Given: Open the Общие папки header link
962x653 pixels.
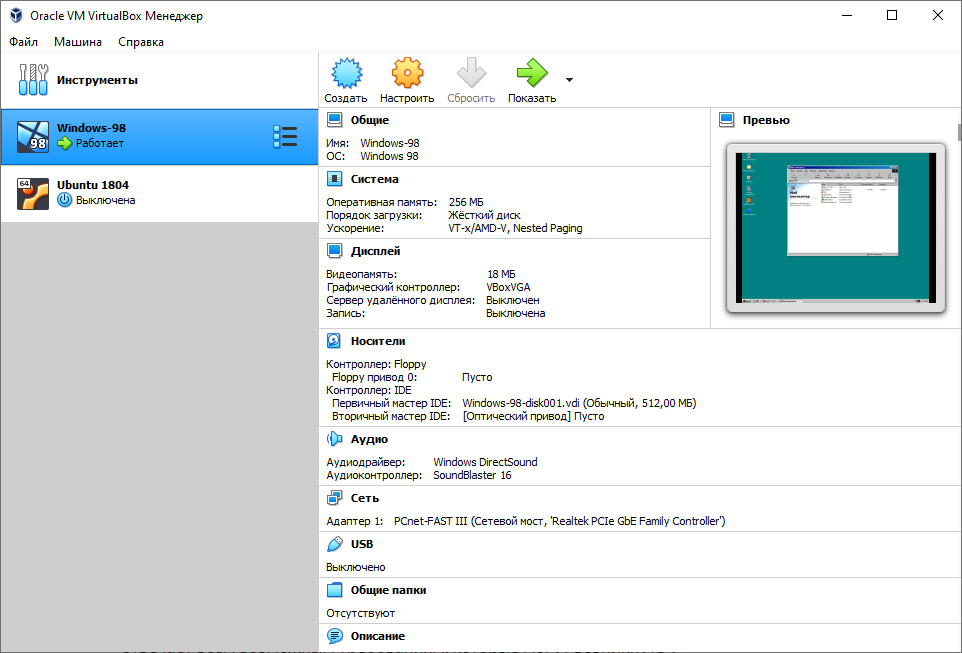Looking at the screenshot, I should [x=388, y=590].
